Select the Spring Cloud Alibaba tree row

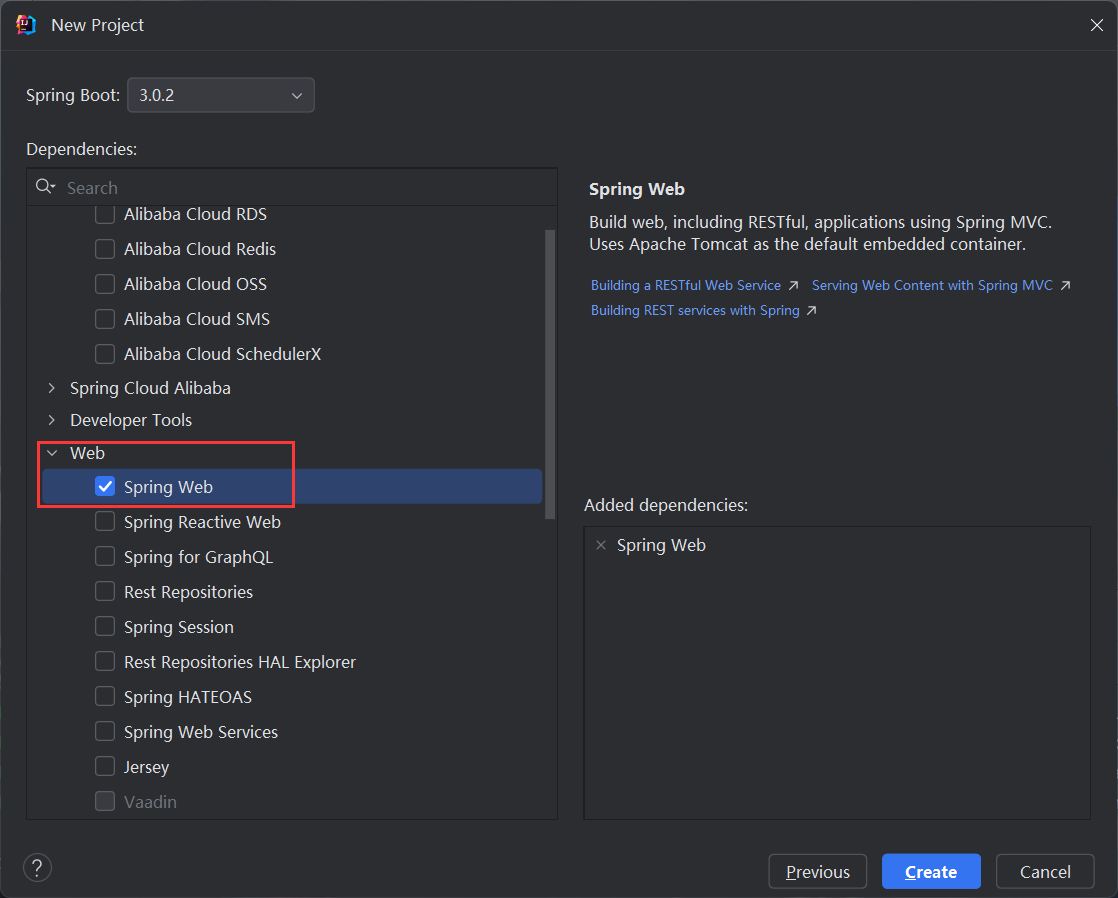(x=291, y=388)
